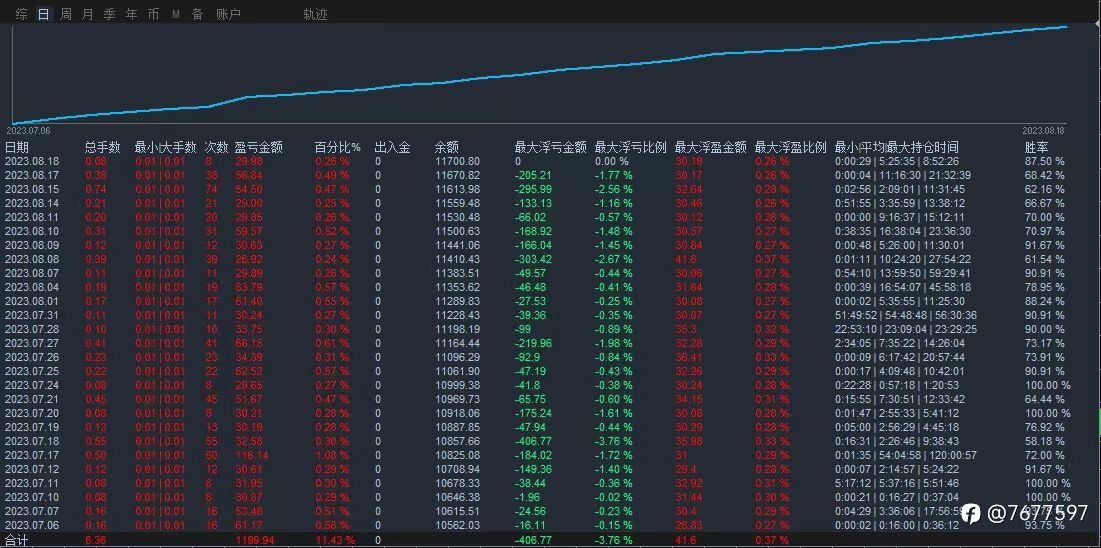Click the floating loss ratio 0.00 %
This screenshot has width=1101, height=548.
click(x=612, y=161)
